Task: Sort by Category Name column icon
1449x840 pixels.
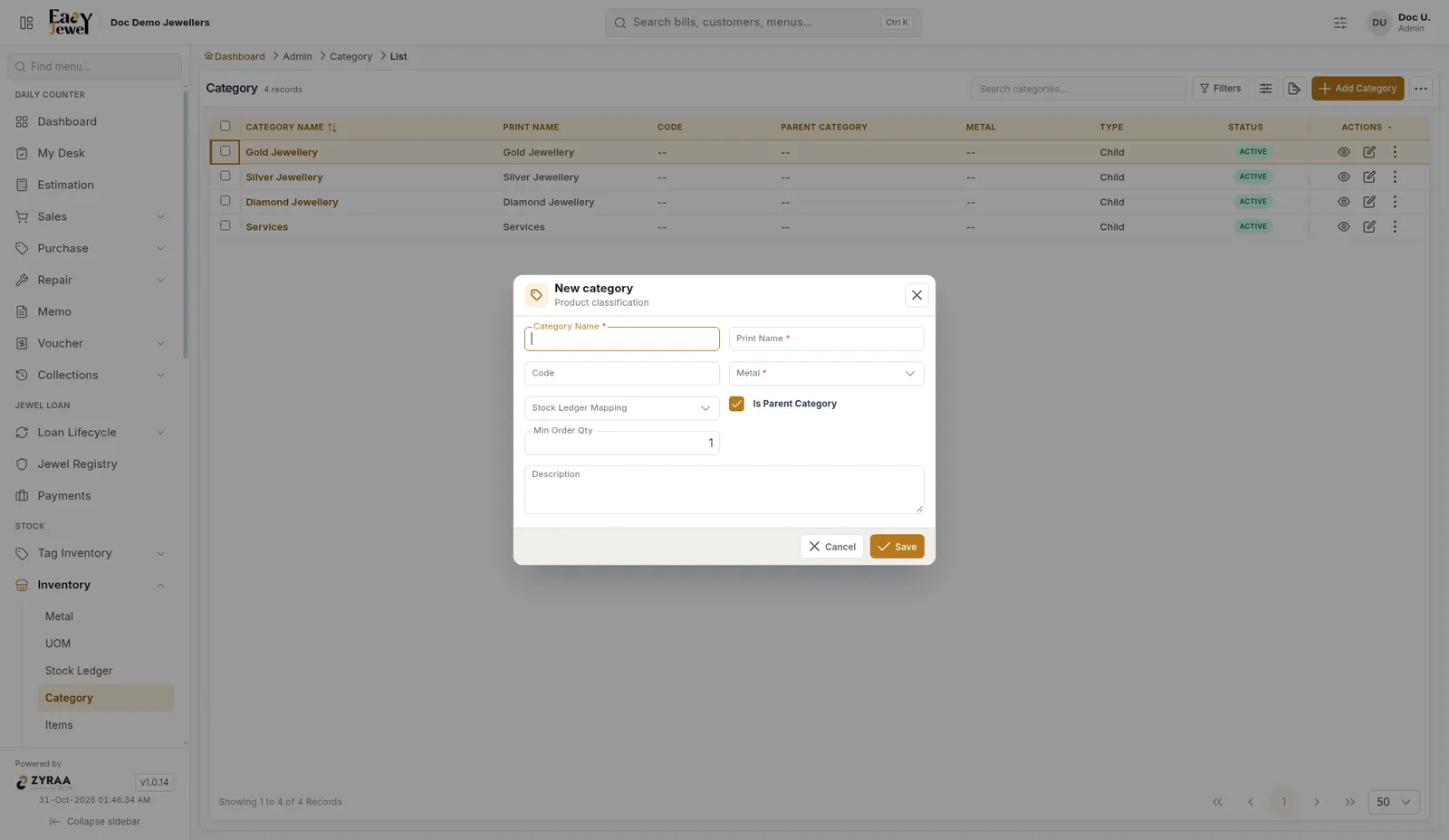Action: (x=331, y=128)
